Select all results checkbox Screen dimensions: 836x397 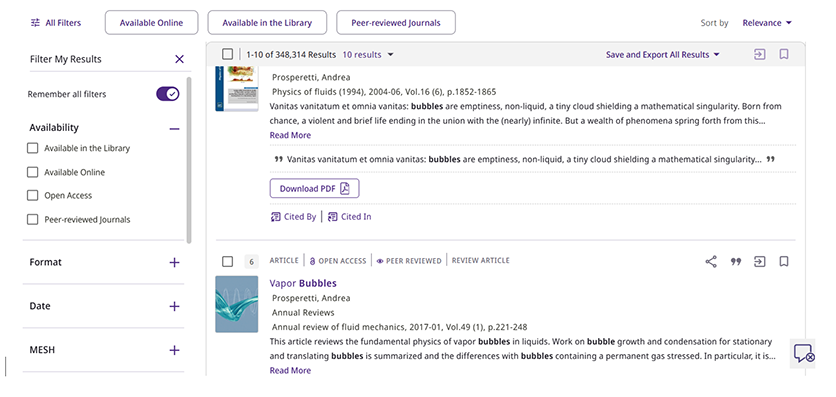(228, 54)
